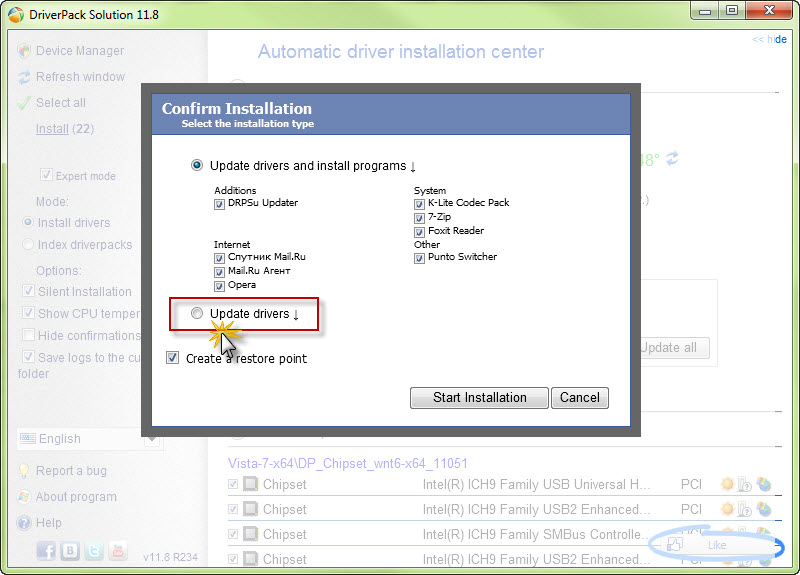Toggle checkbox for ICH9 USB Universal Host row
Image resolution: width=800 pixels, height=575 pixels.
[x=233, y=484]
